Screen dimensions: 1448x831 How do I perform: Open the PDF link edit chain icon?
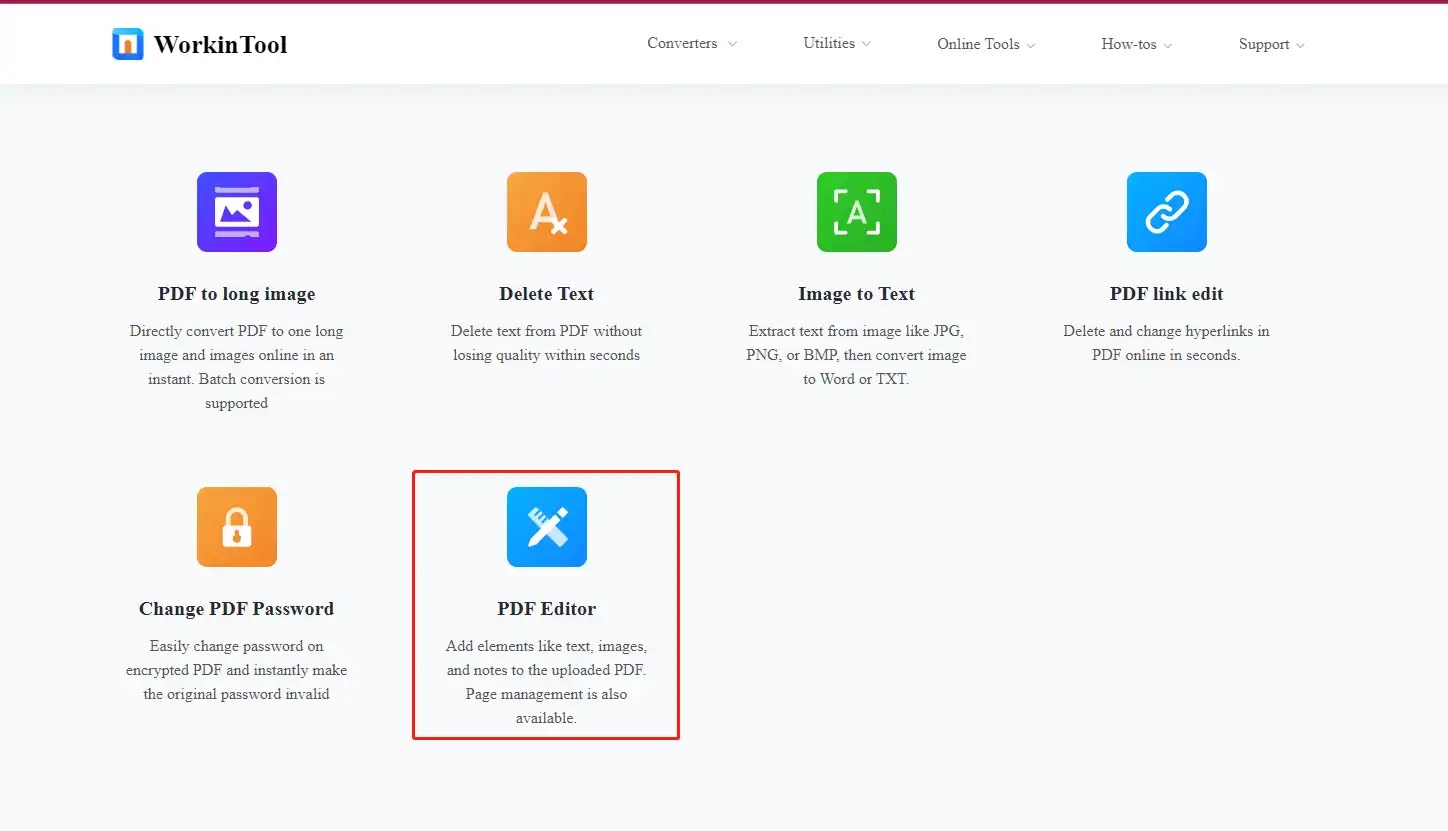pyautogui.click(x=1166, y=211)
